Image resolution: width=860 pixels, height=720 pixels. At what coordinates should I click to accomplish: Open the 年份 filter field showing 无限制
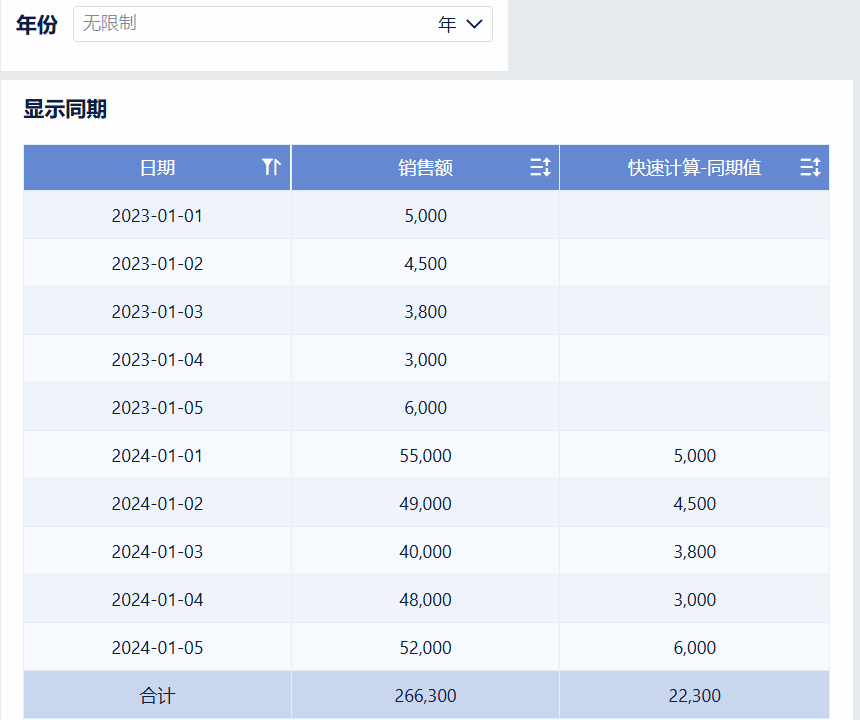point(282,24)
